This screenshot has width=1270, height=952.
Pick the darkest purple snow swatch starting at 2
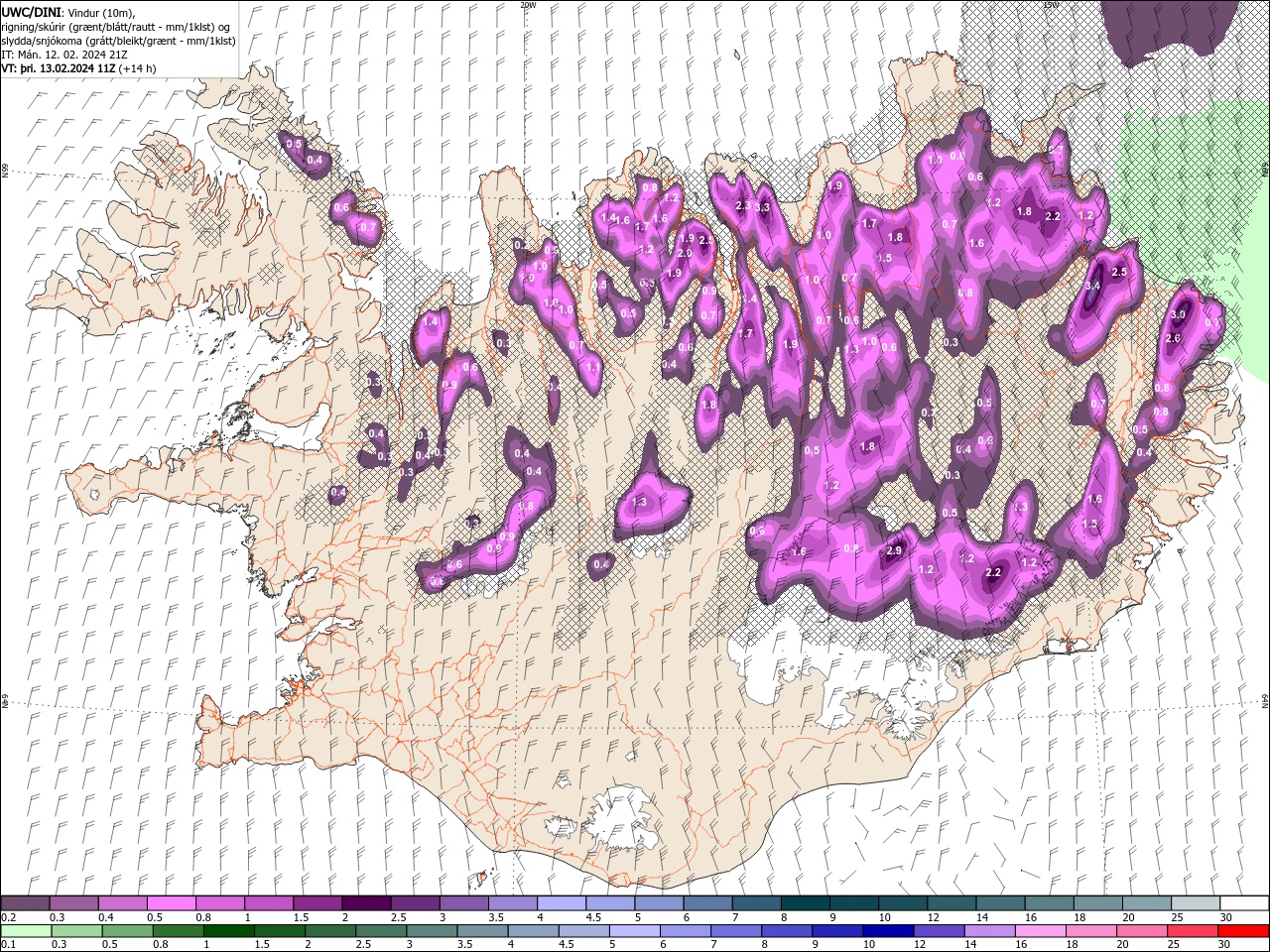(366, 903)
